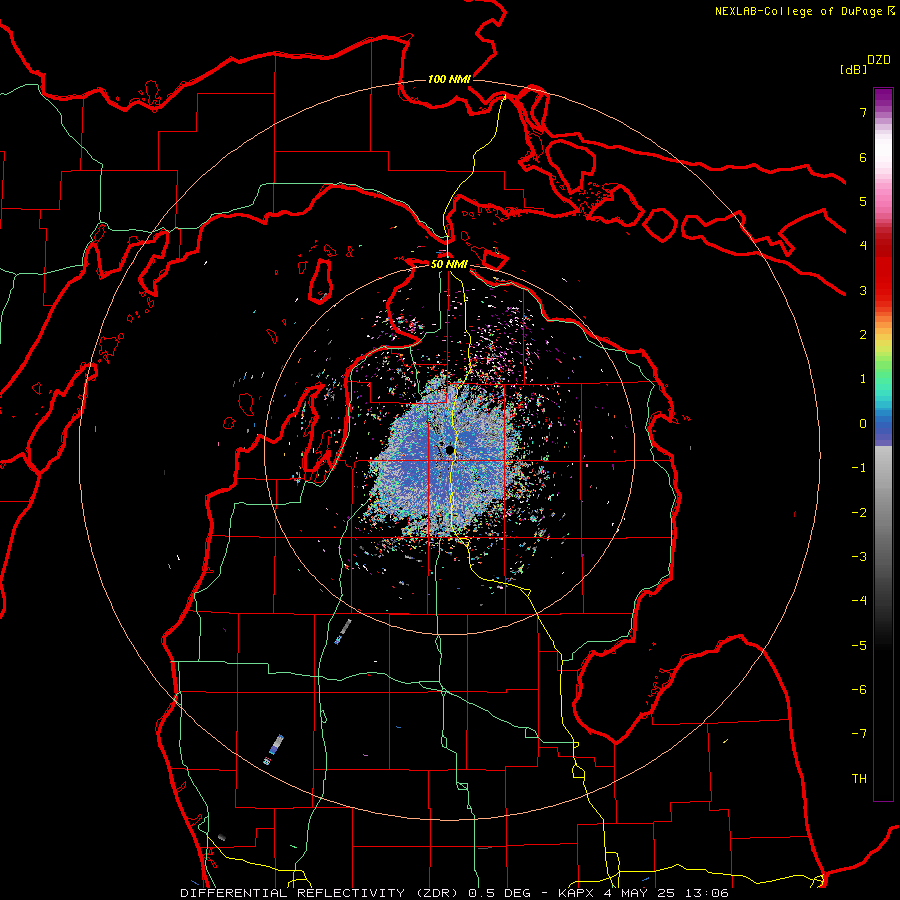Click the 0 dB blue color scale segment
The width and height of the screenshot is (900, 900).
883,424
